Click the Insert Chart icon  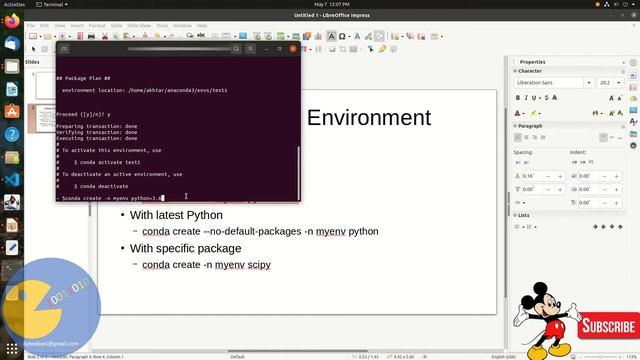[x=318, y=36]
